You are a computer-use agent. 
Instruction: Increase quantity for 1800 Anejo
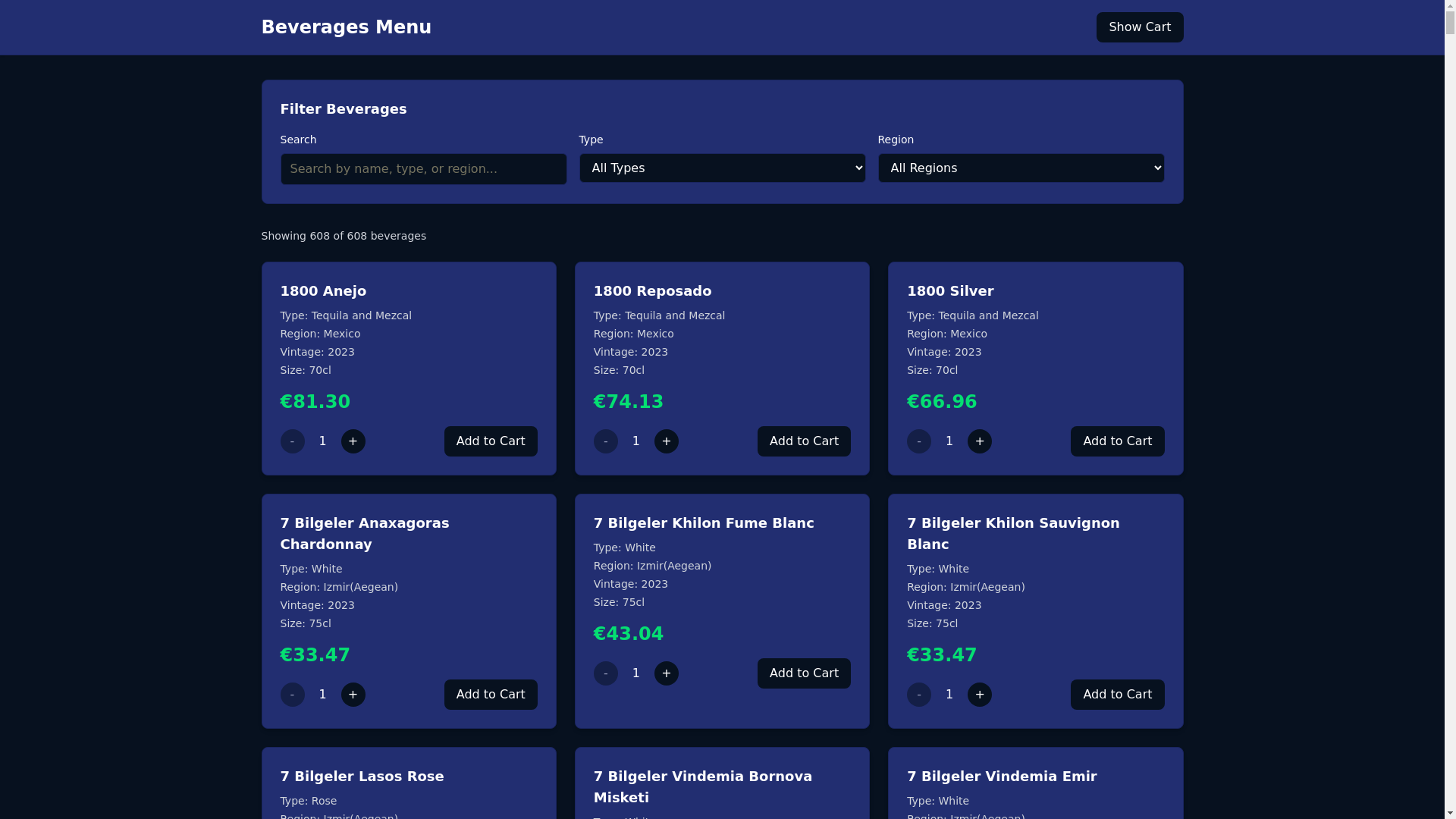click(x=353, y=441)
